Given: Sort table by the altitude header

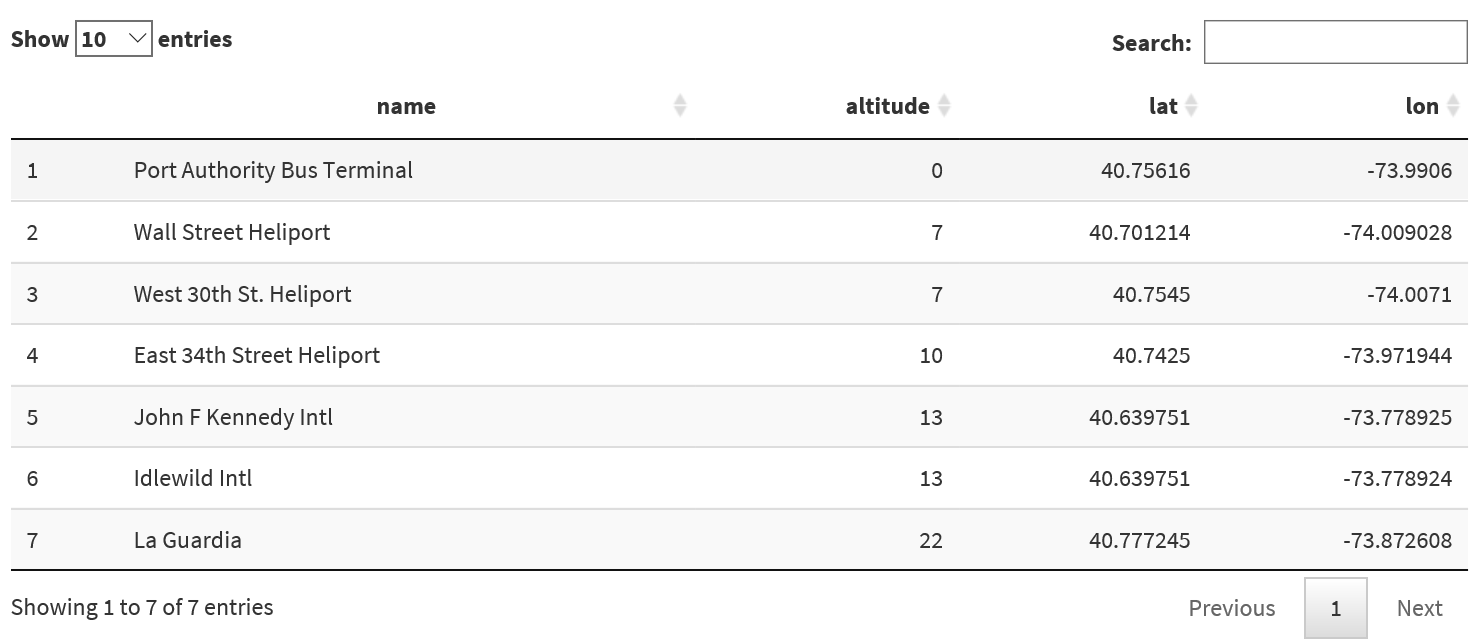Looking at the screenshot, I should pyautogui.click(x=887, y=106).
